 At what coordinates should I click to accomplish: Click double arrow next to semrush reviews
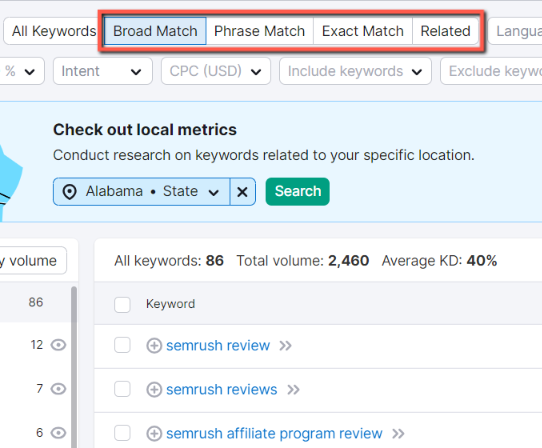pyautogui.click(x=293, y=390)
